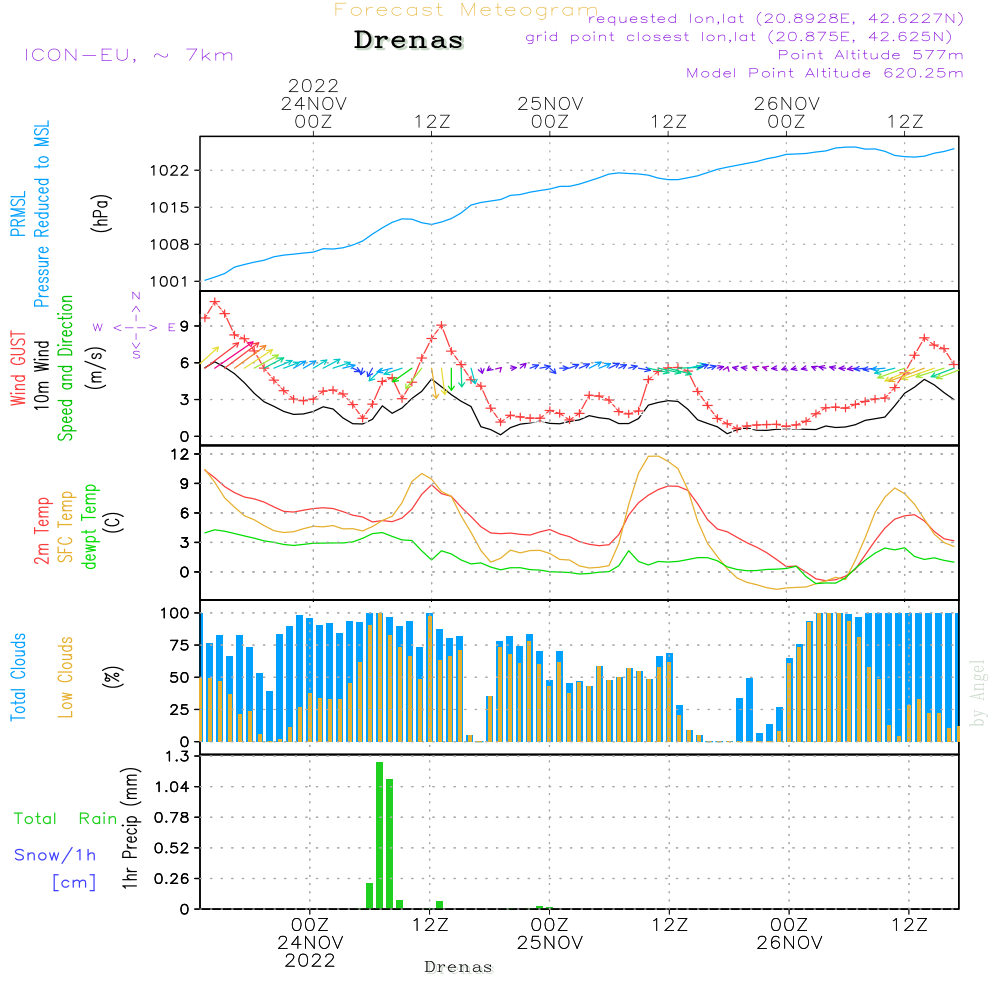Click the "PRMSL" axis label
This screenshot has width=1000, height=1000.
coord(18,214)
